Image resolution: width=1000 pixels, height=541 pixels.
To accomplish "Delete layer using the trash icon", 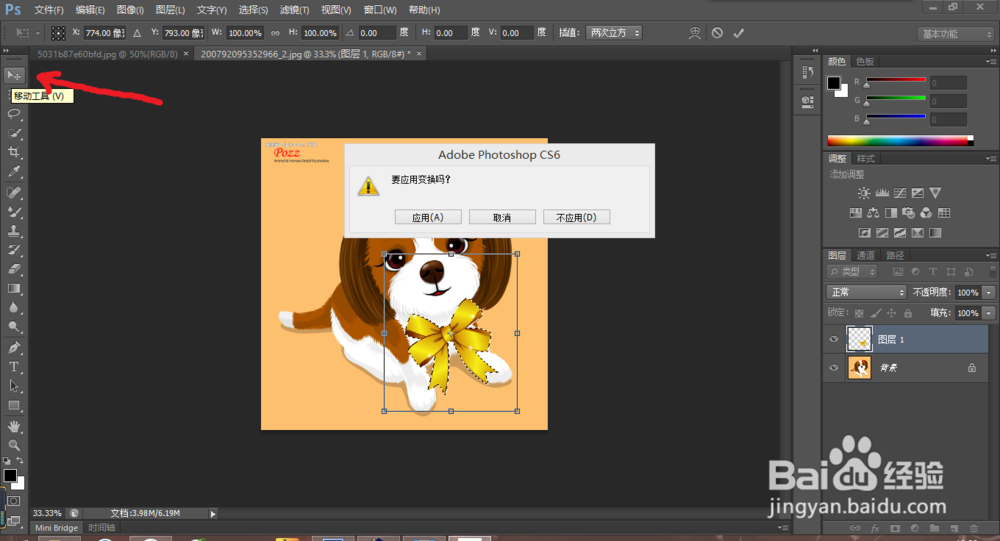I will tap(973, 528).
